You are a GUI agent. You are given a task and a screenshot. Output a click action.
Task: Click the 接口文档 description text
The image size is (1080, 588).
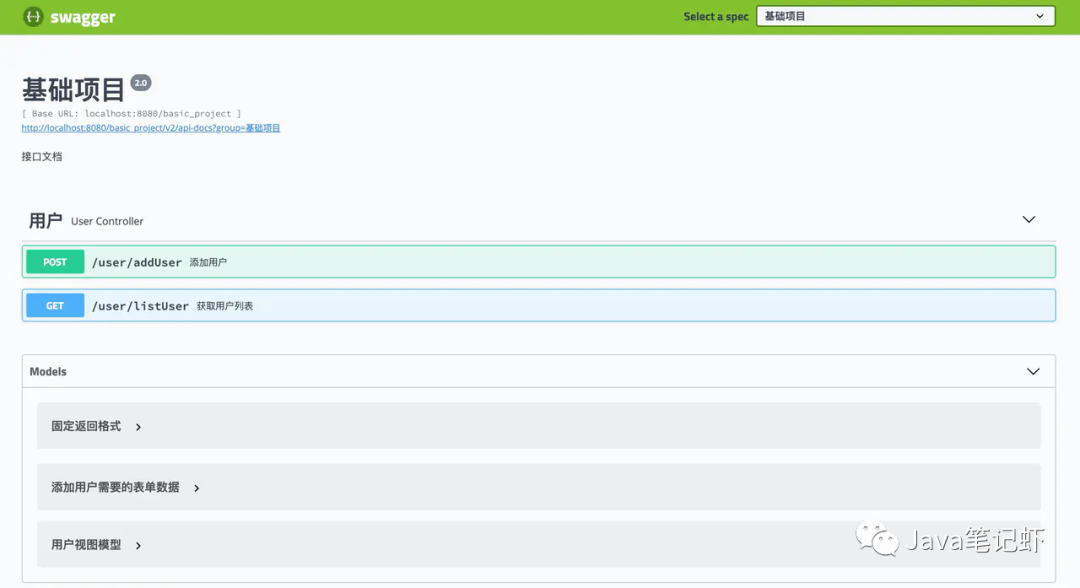(41, 157)
